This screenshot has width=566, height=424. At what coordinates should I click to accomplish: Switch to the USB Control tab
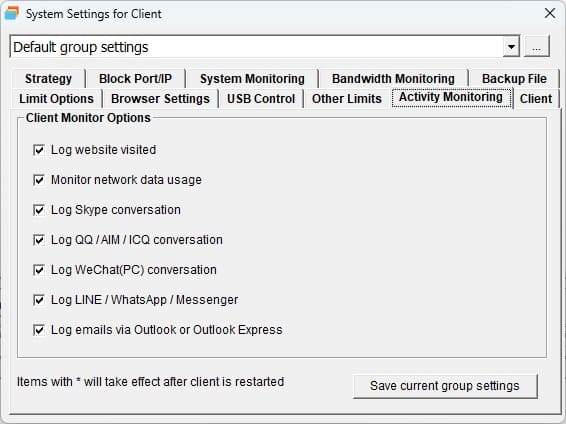(261, 99)
